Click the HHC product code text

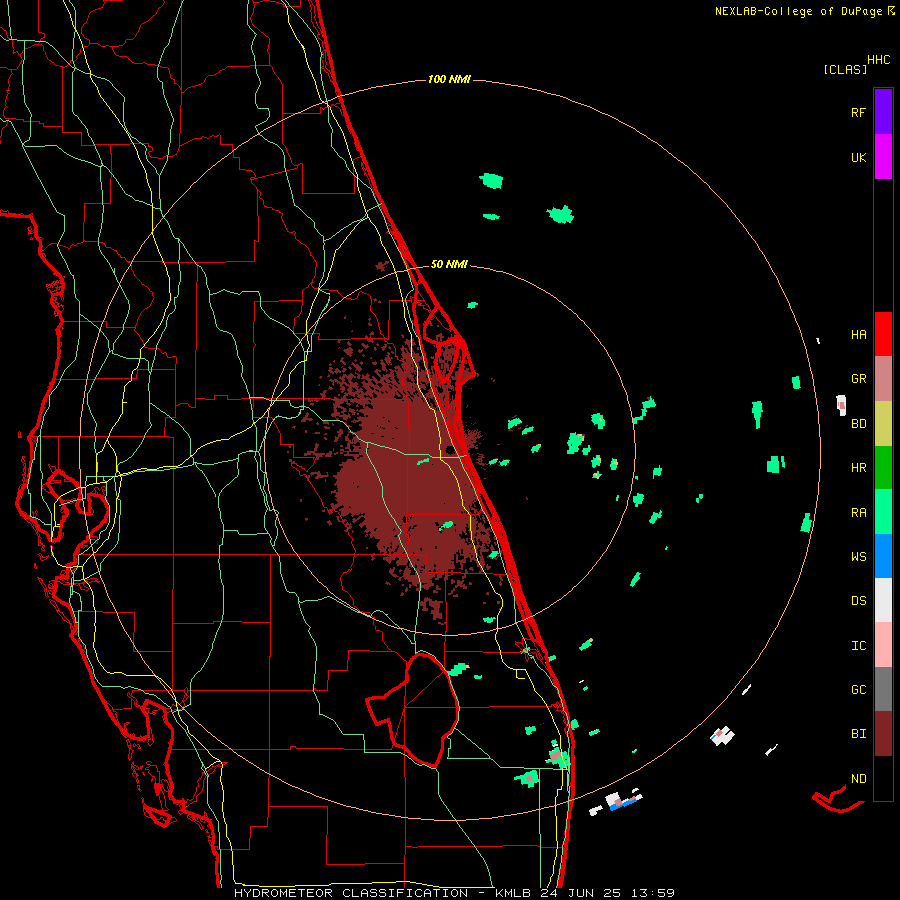point(878,60)
